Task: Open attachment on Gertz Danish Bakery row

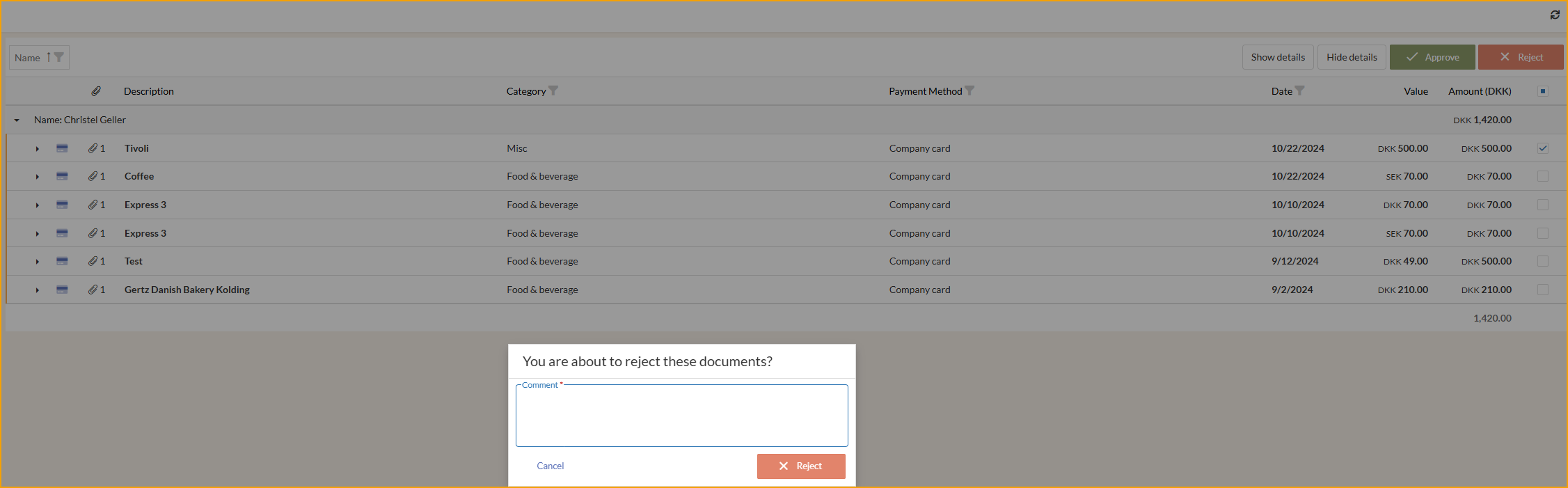Action: click(x=93, y=290)
